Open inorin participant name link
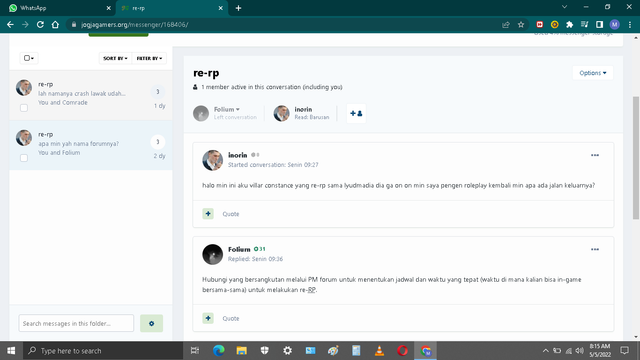Screen dimensions: 640x360 303,109
